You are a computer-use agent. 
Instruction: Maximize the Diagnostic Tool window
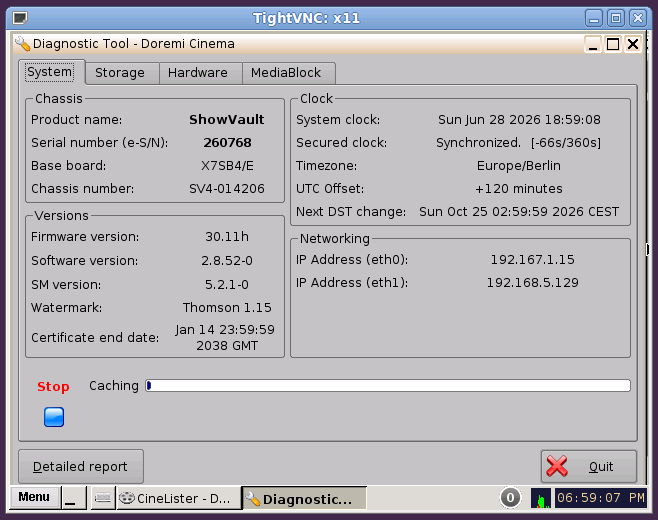pos(613,44)
